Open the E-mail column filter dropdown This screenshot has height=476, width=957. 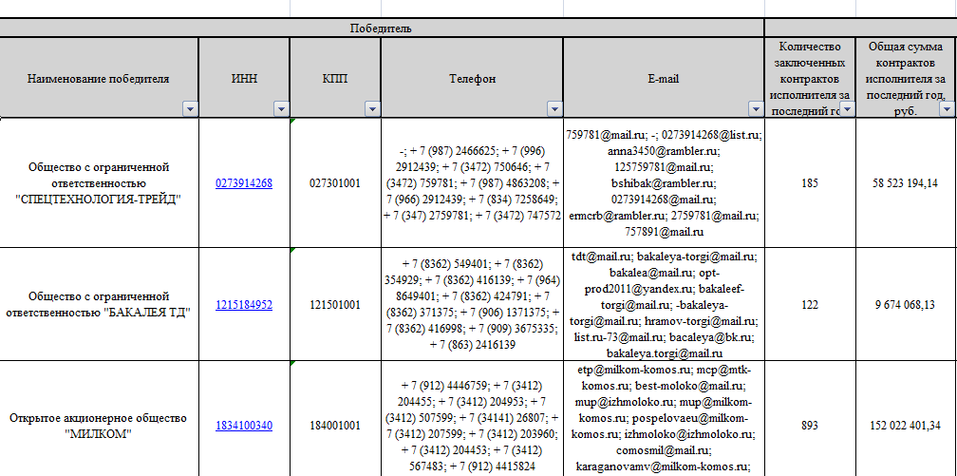click(753, 109)
